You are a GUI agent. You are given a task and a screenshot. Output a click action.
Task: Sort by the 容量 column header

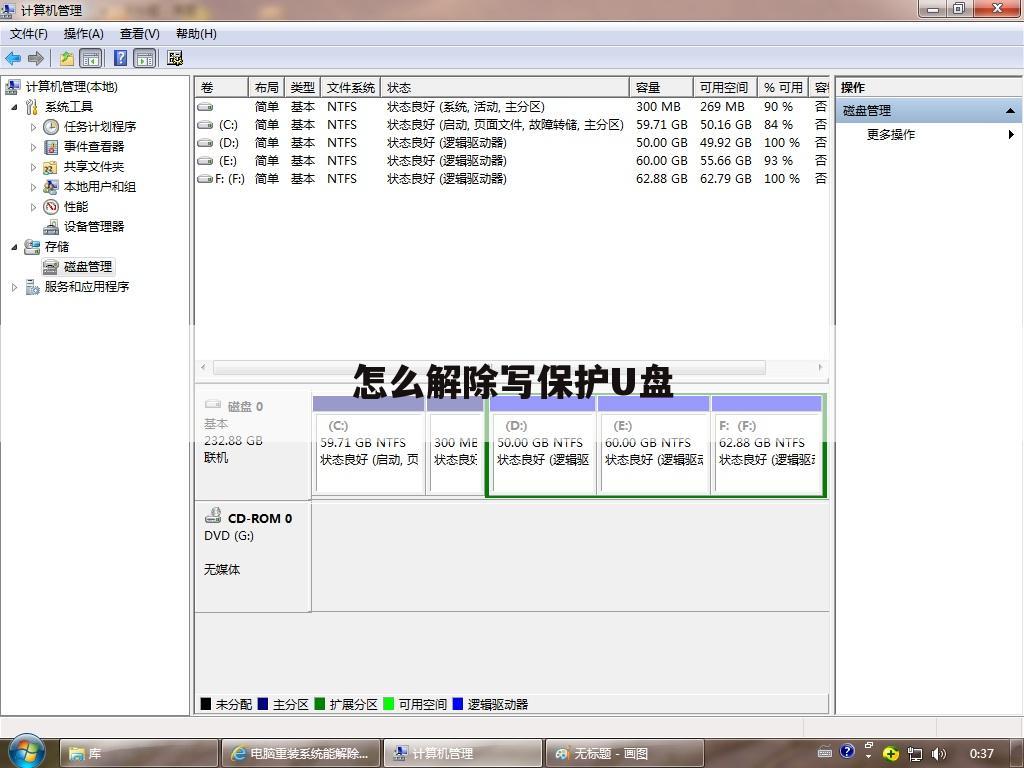662,88
